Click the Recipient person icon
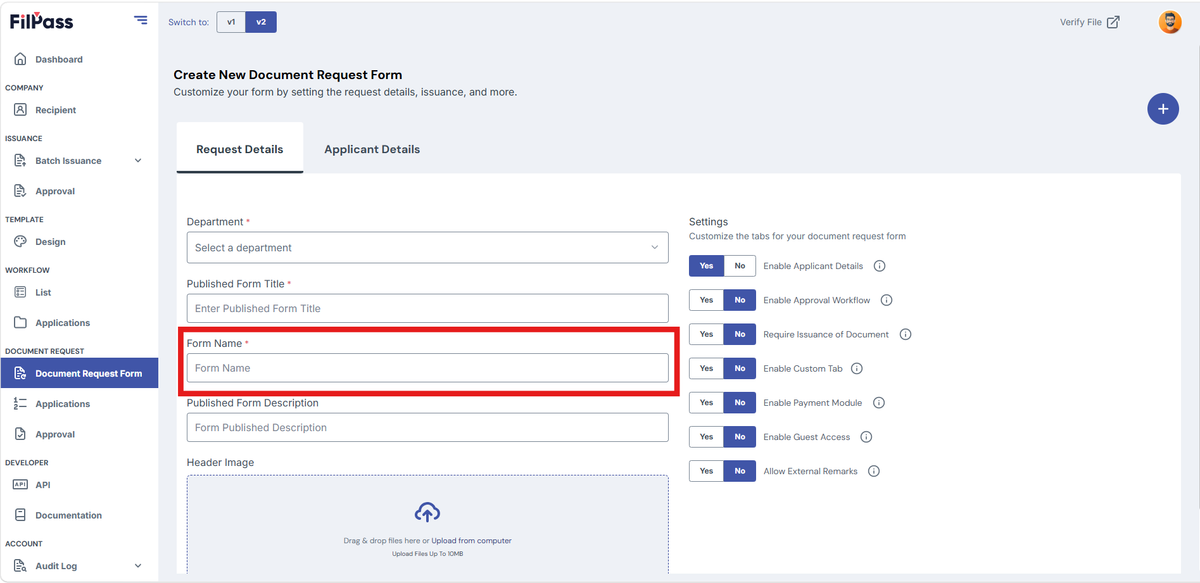This screenshot has width=1200, height=583. (x=20, y=110)
